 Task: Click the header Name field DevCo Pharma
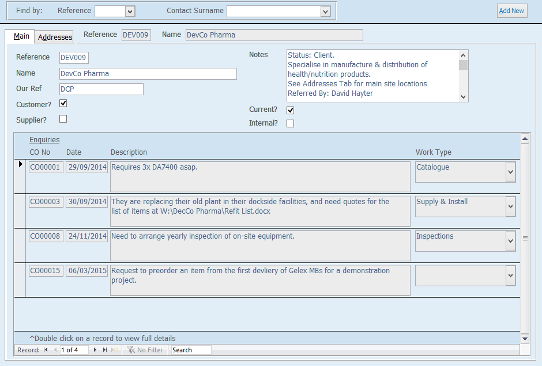(x=274, y=35)
